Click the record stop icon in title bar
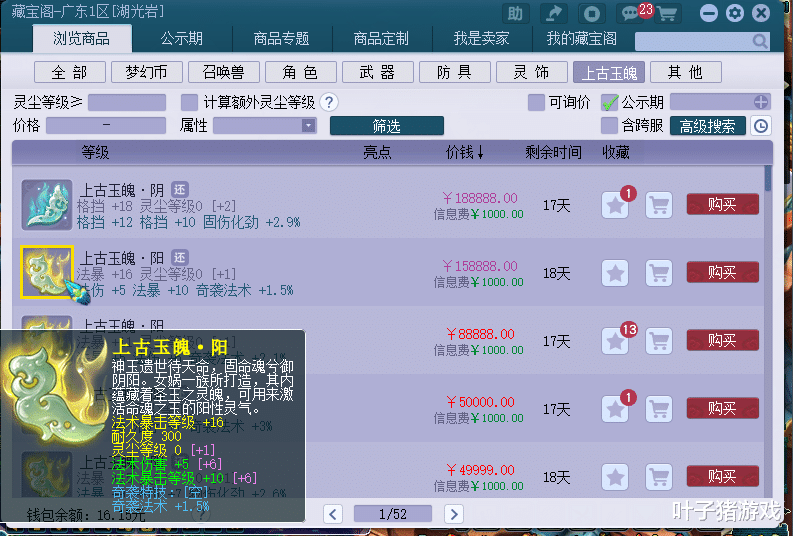 click(x=592, y=13)
